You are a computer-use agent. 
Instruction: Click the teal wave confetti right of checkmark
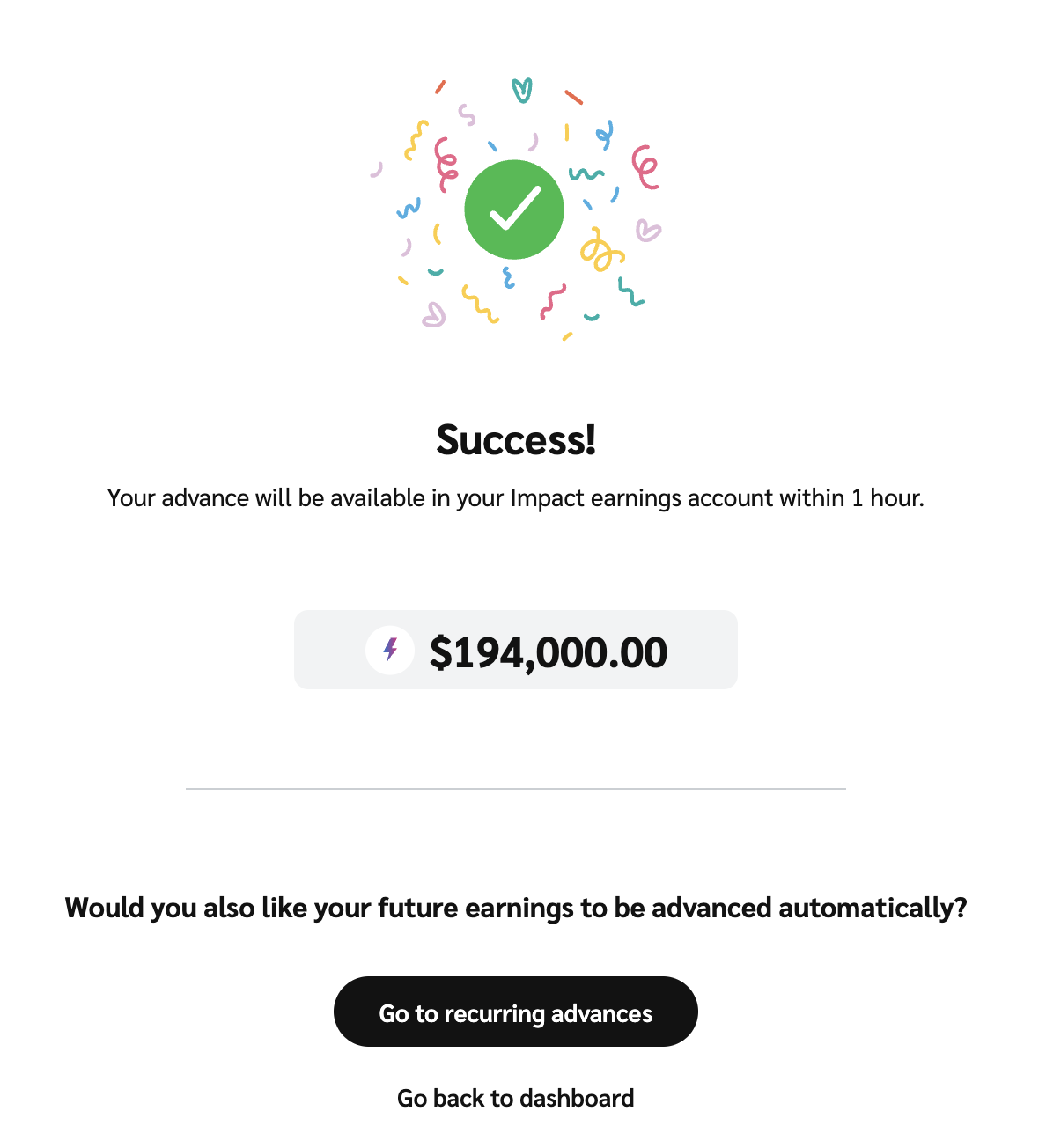586,173
